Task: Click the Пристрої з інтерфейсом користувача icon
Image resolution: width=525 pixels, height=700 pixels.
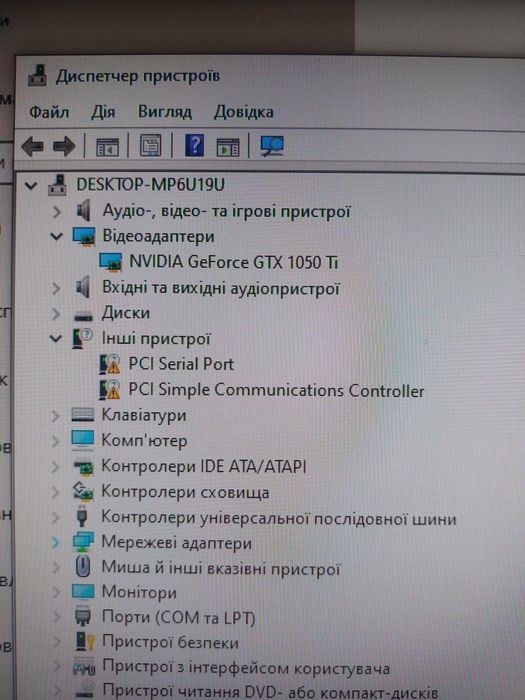Action: pos(83,667)
